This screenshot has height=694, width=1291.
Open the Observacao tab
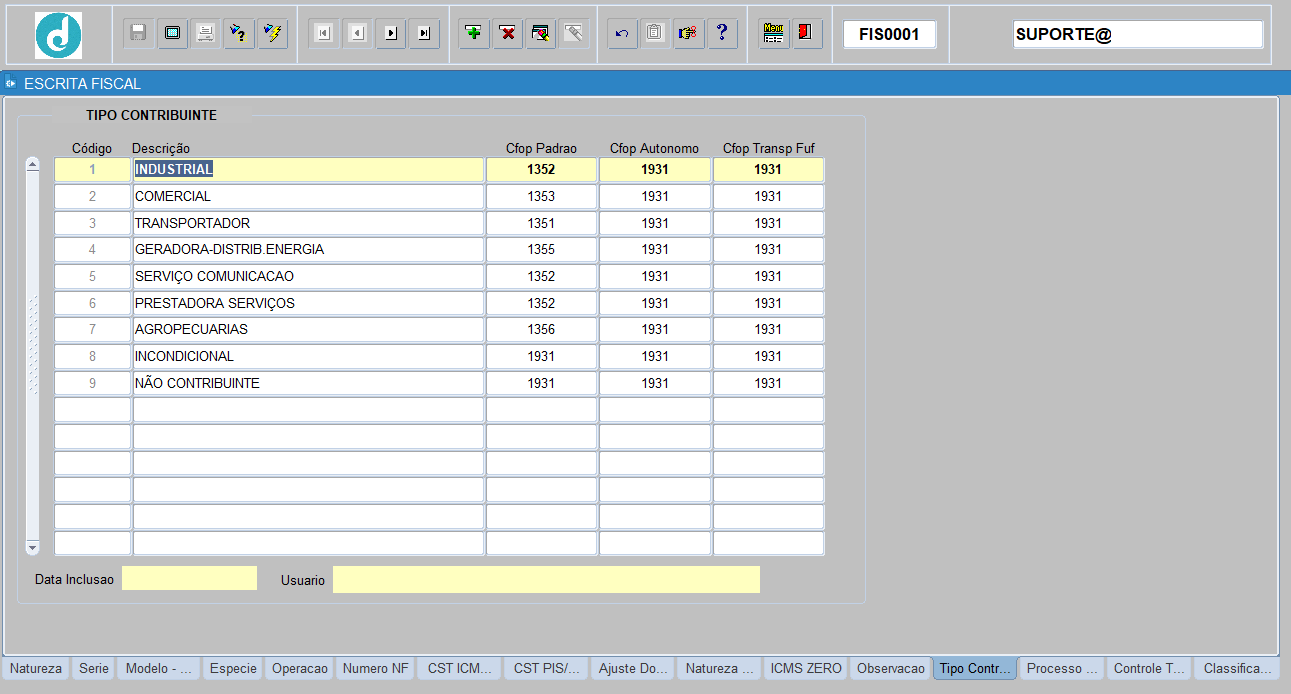(x=891, y=669)
